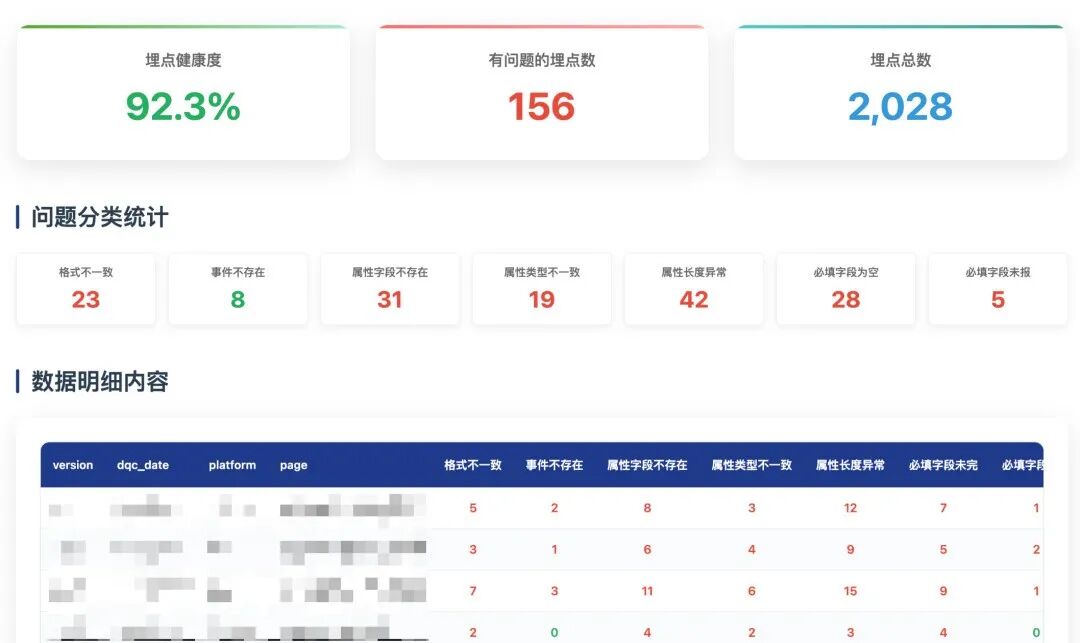Select the 事件不存在 card showing green 8

238,289
